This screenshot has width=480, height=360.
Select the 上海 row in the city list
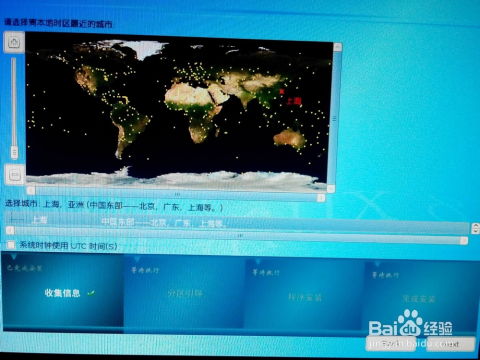[237, 221]
